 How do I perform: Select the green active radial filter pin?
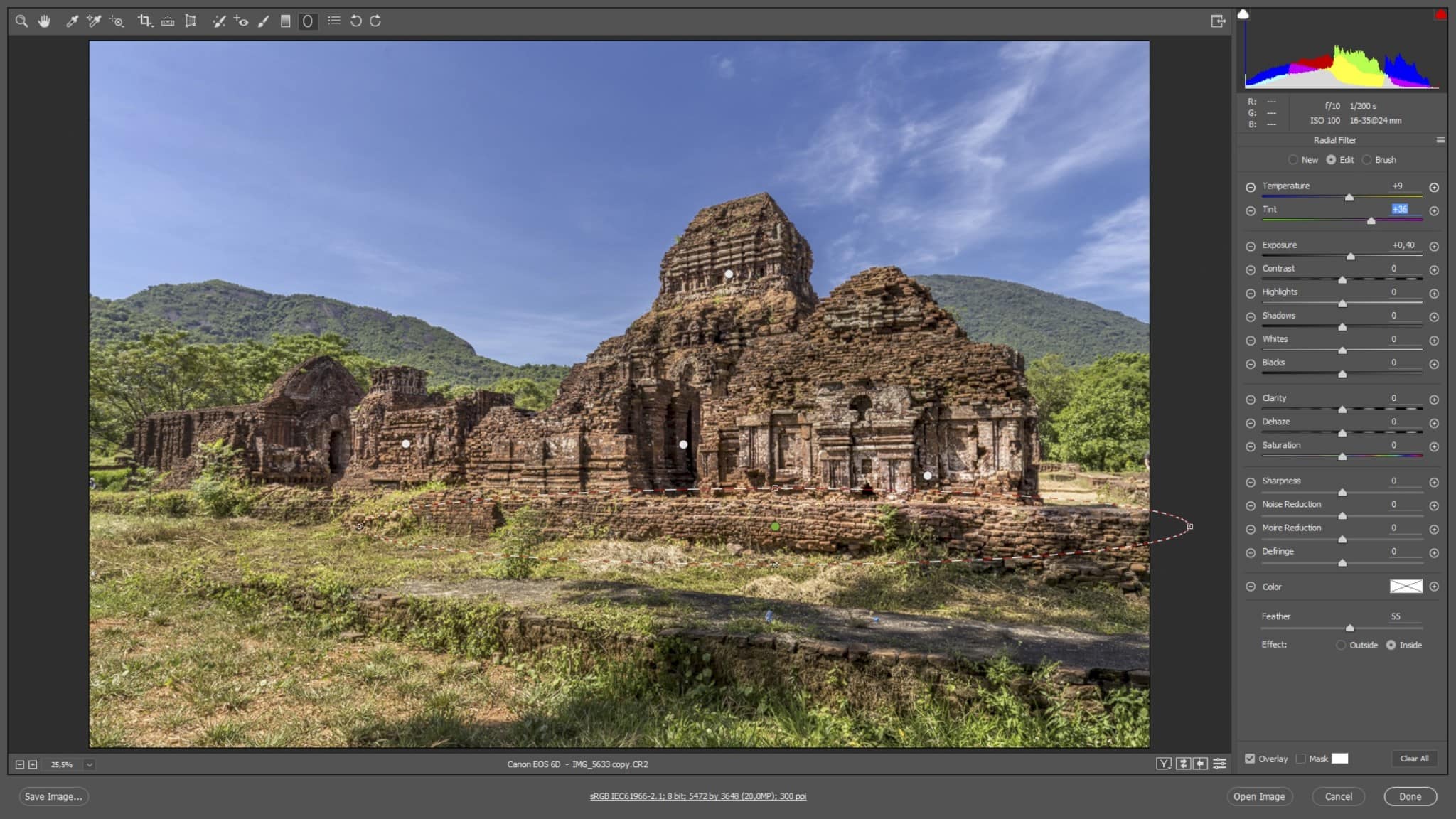(x=775, y=527)
